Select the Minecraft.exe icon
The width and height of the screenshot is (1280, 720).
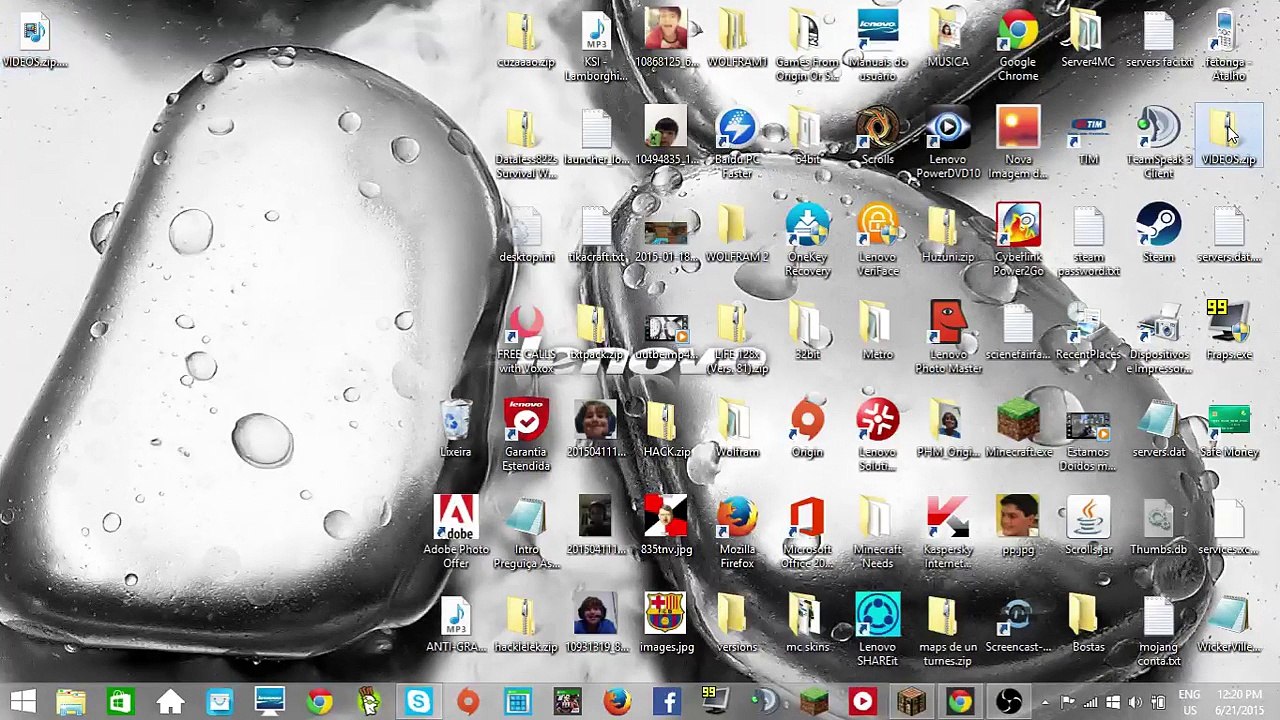(1018, 429)
